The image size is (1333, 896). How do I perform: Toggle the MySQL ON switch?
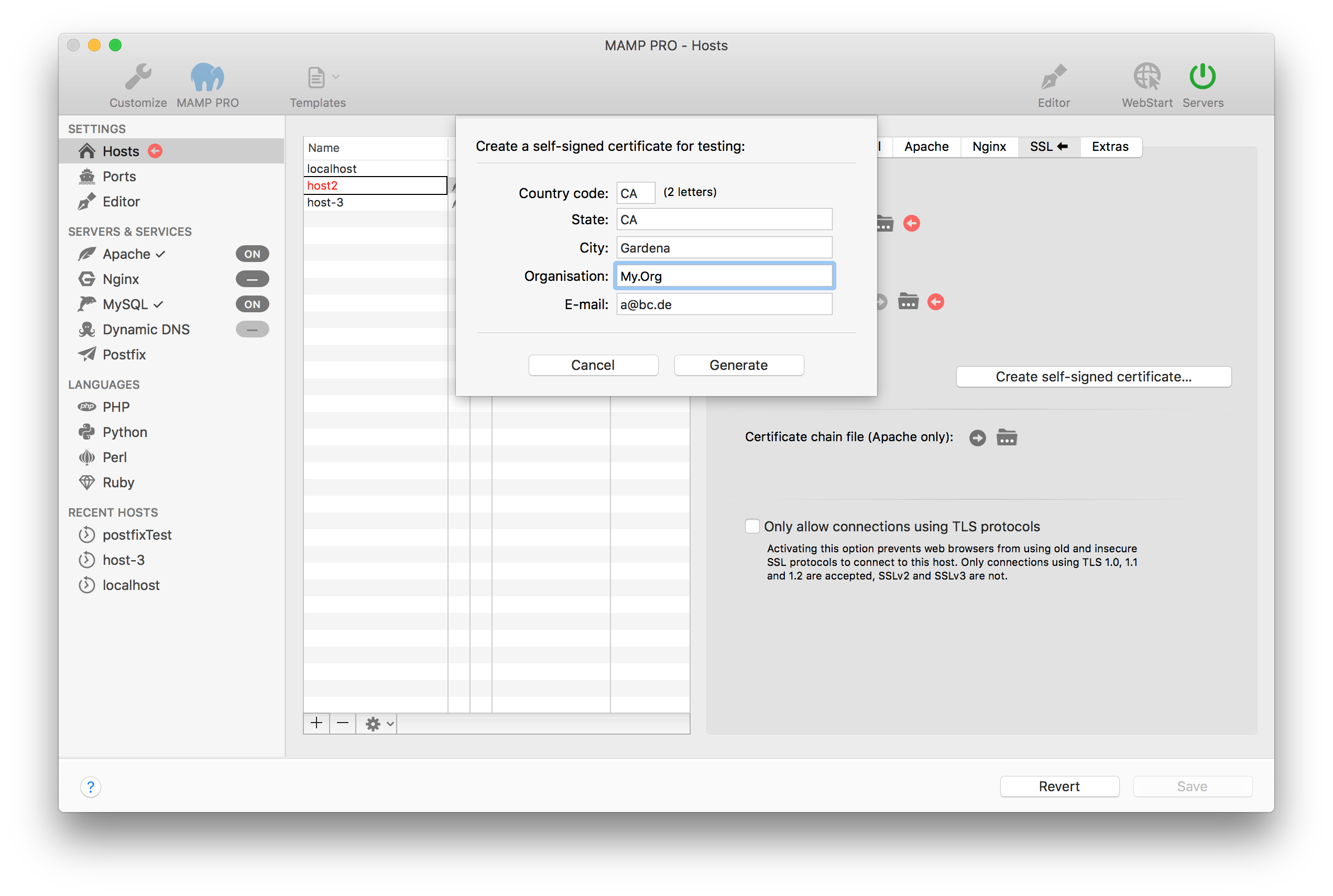[x=252, y=304]
